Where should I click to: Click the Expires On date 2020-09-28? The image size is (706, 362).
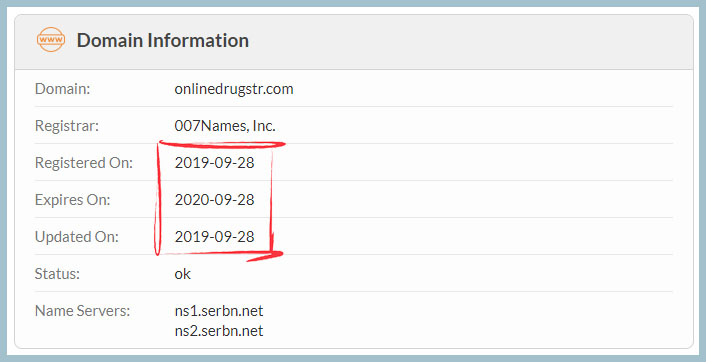[x=214, y=199]
